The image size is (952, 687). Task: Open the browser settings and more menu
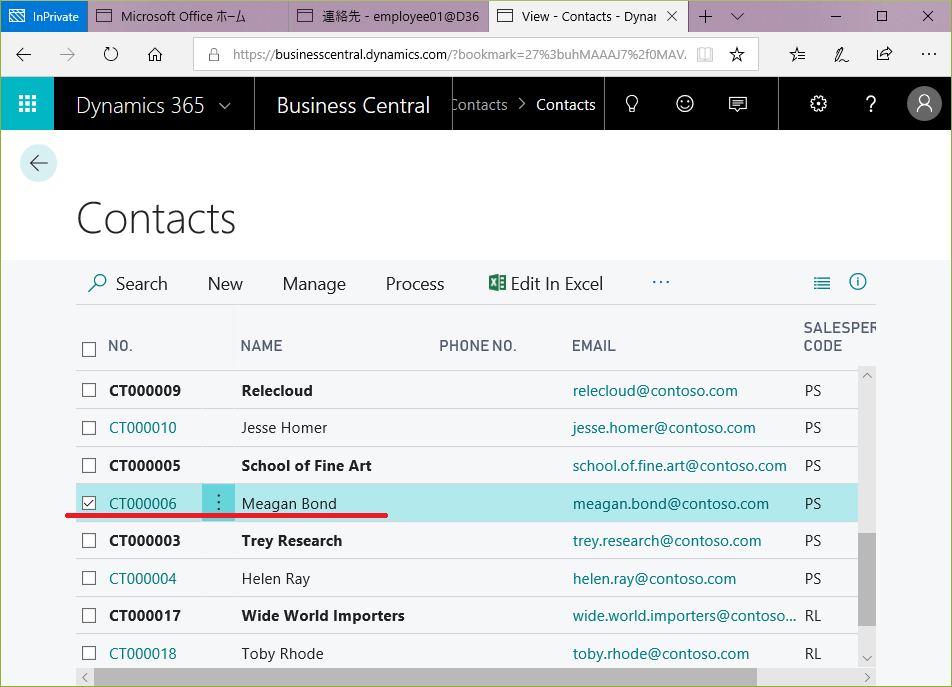928,54
